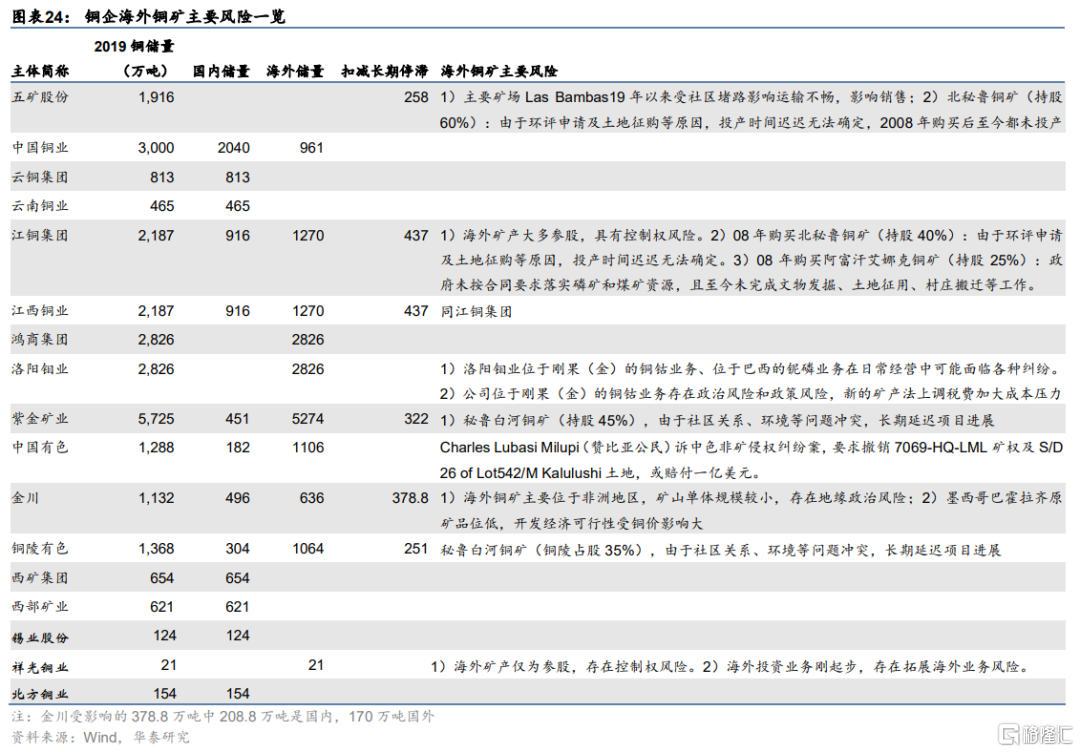Click the 北方铜业 company name
1080x752 pixels.
click(40, 694)
